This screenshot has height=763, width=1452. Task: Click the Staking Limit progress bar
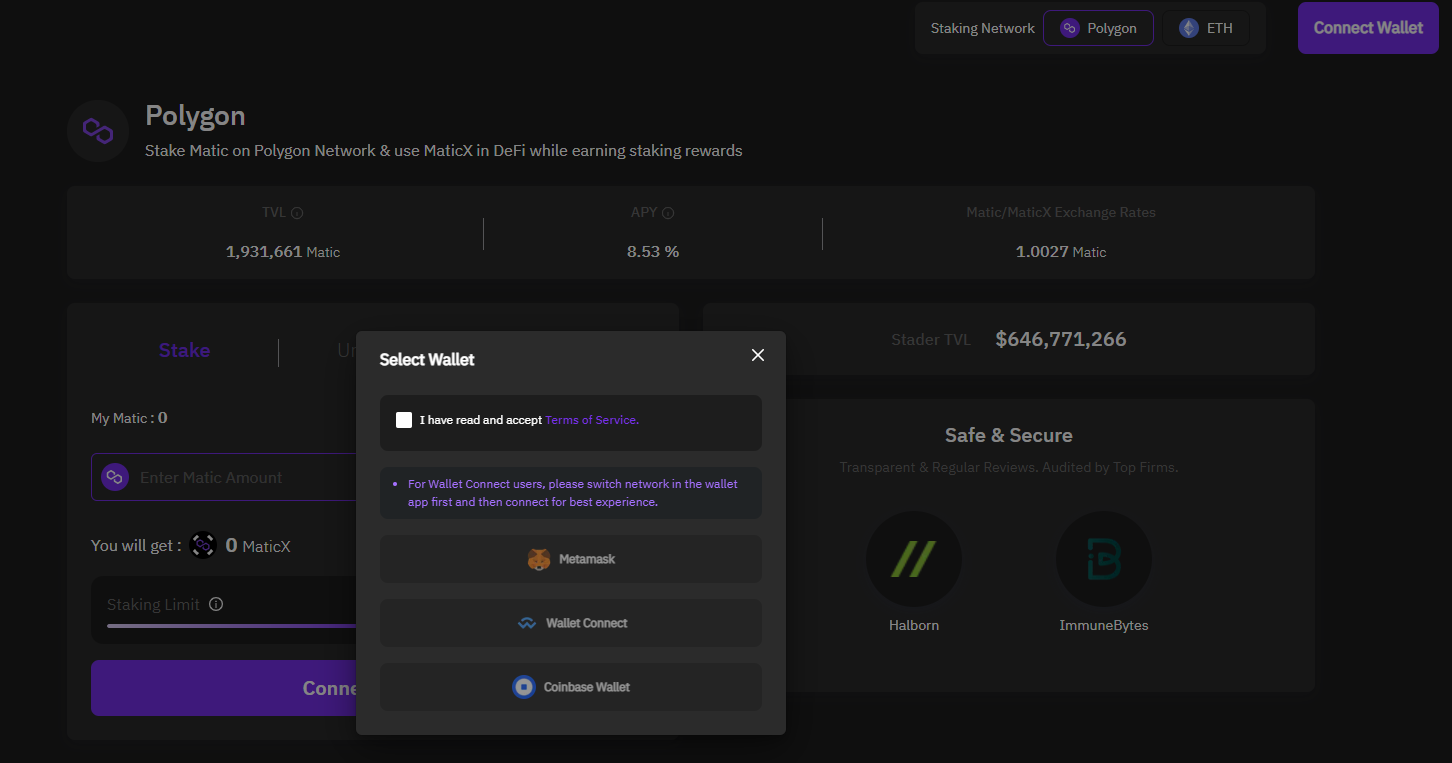coord(230,626)
